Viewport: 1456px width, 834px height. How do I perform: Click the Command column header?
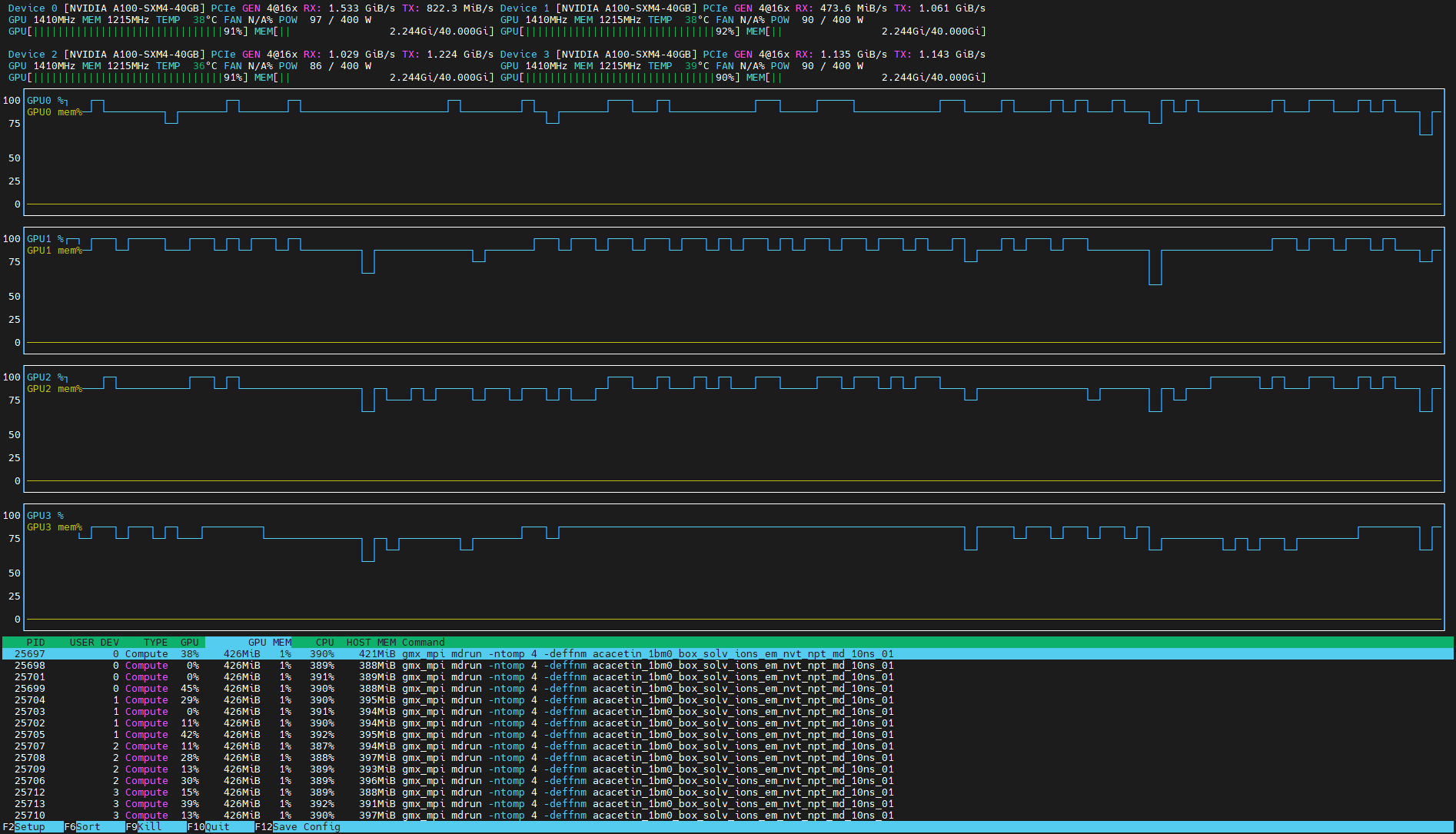[x=421, y=642]
